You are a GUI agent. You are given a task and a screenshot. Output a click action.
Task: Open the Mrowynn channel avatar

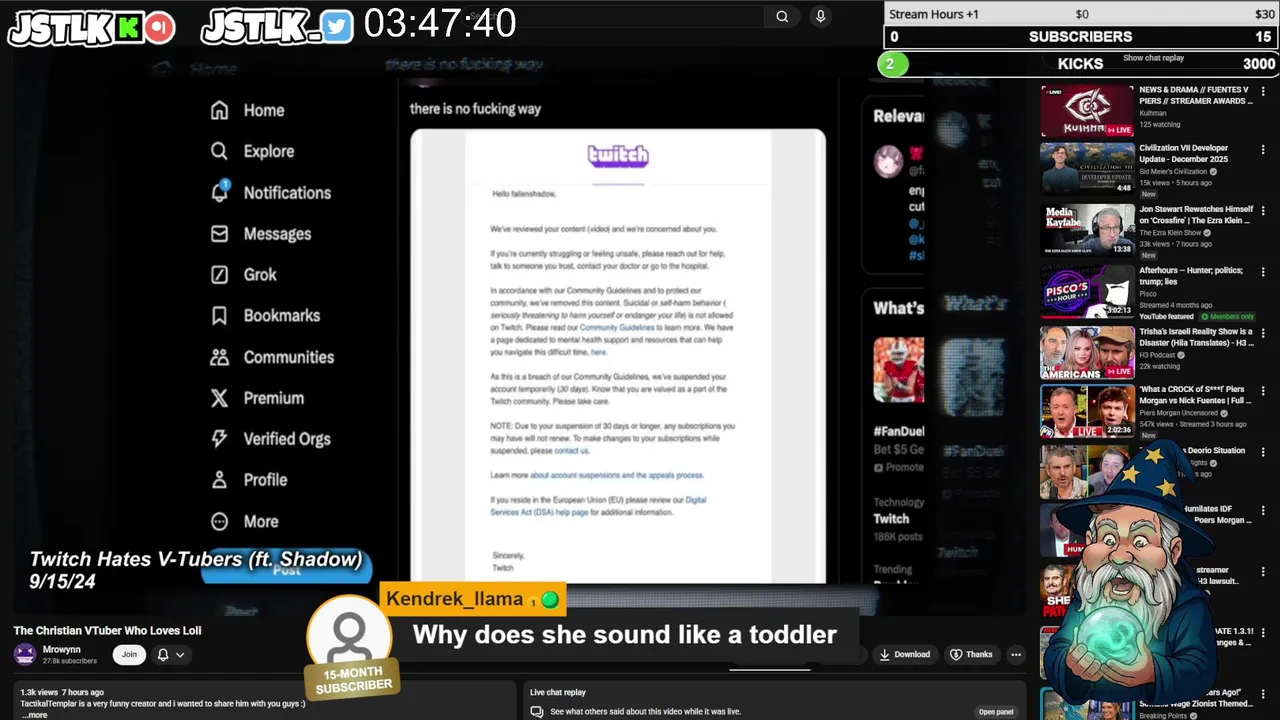[x=24, y=654]
